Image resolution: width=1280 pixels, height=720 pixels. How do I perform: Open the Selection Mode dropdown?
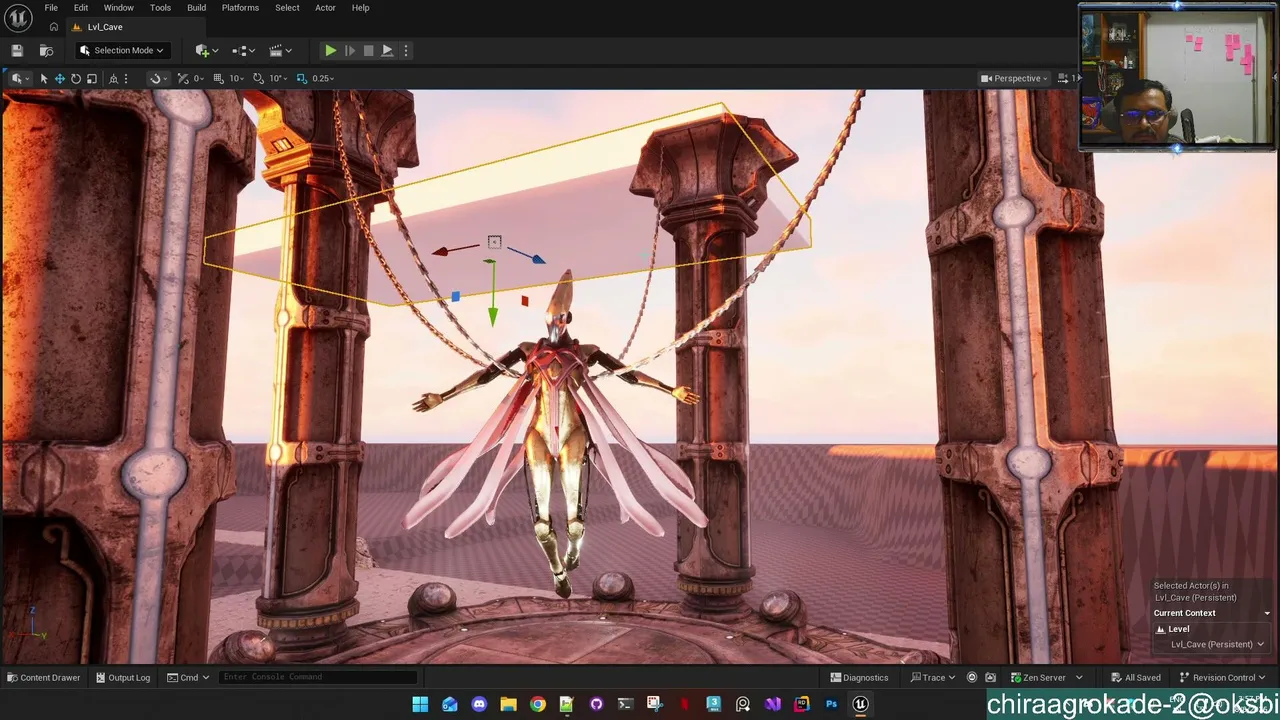[121, 50]
